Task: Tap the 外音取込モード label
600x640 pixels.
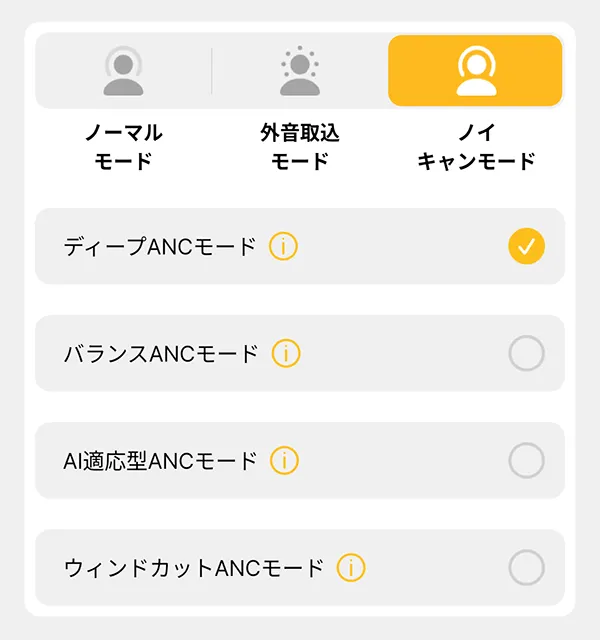Action: click(x=300, y=147)
